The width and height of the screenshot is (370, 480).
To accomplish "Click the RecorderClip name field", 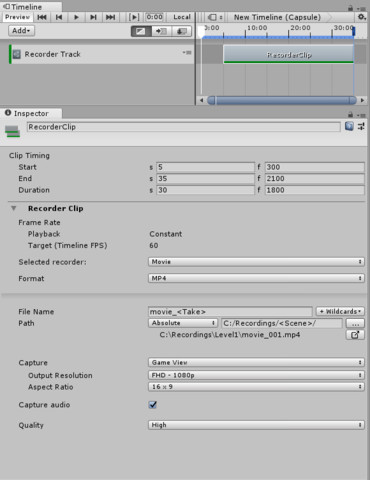I will pos(183,127).
